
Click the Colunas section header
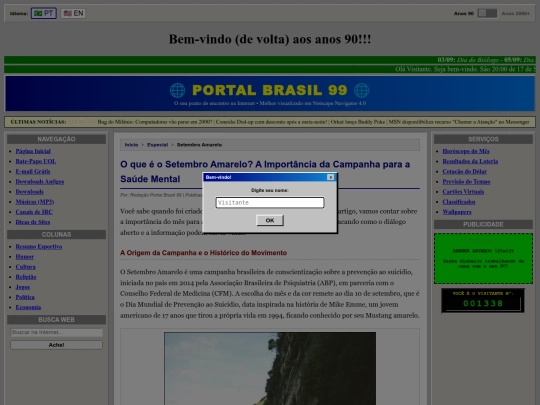point(56,235)
